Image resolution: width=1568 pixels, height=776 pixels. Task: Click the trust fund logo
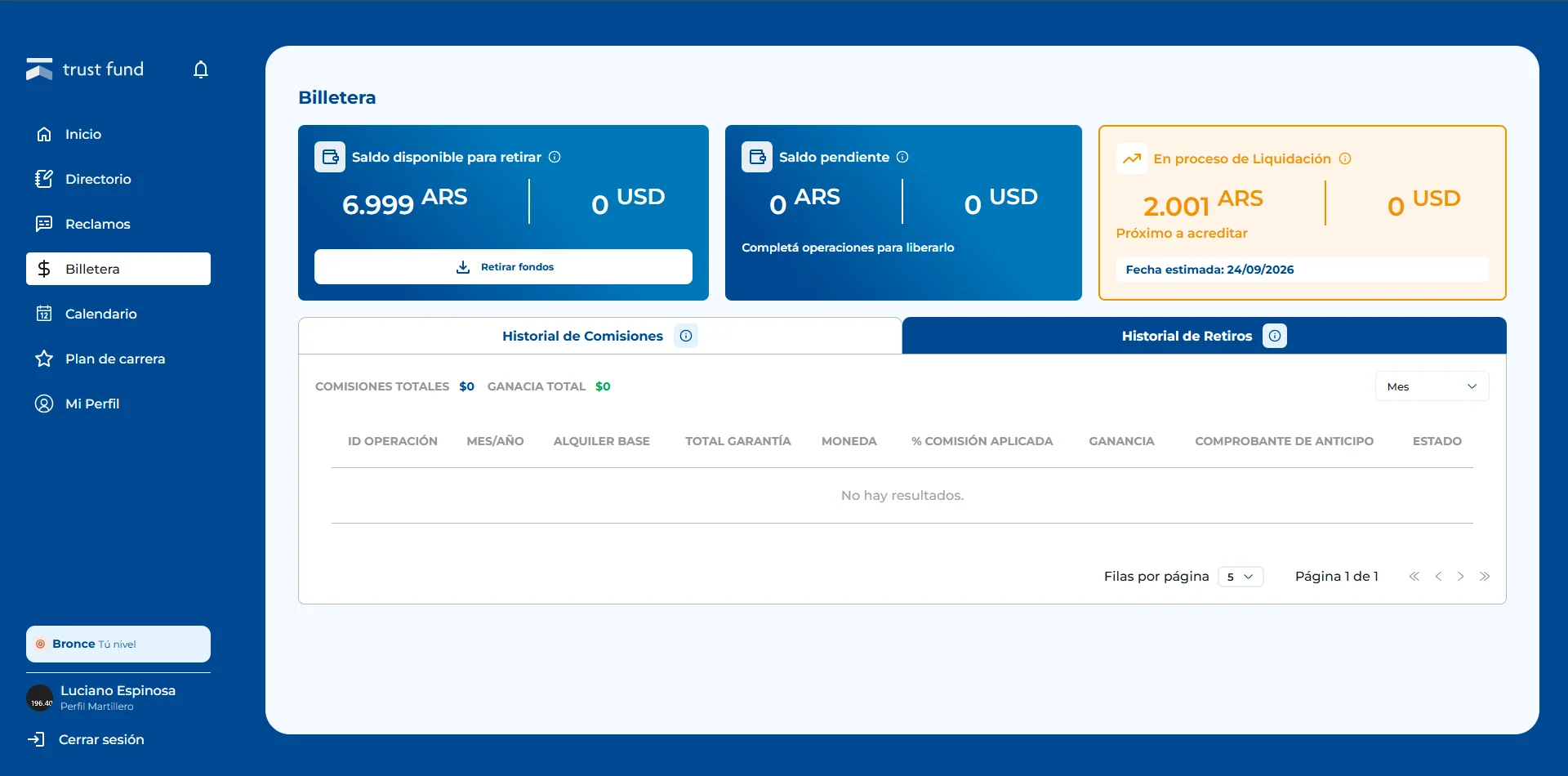pos(85,69)
